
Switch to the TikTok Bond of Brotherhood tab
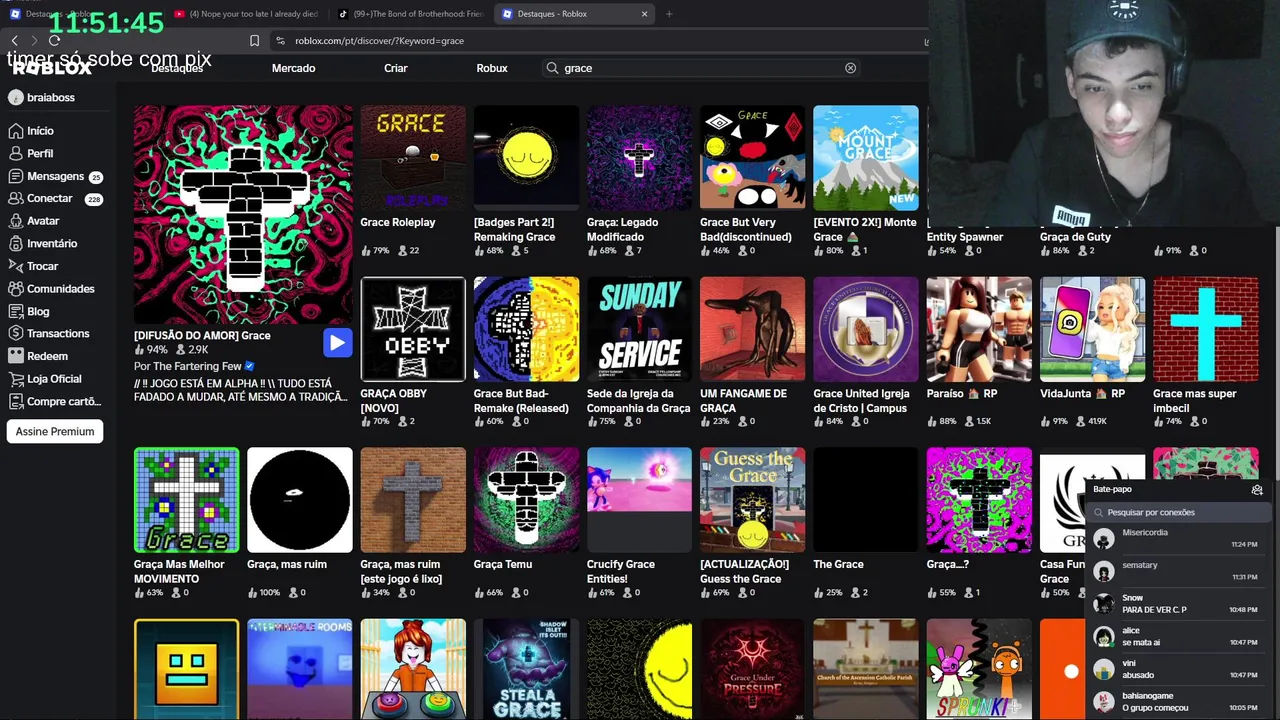tap(411, 14)
